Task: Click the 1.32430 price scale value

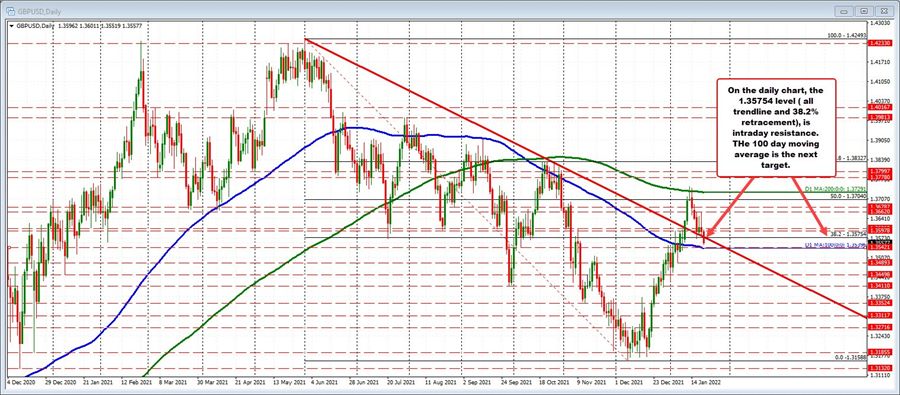Action: click(879, 335)
